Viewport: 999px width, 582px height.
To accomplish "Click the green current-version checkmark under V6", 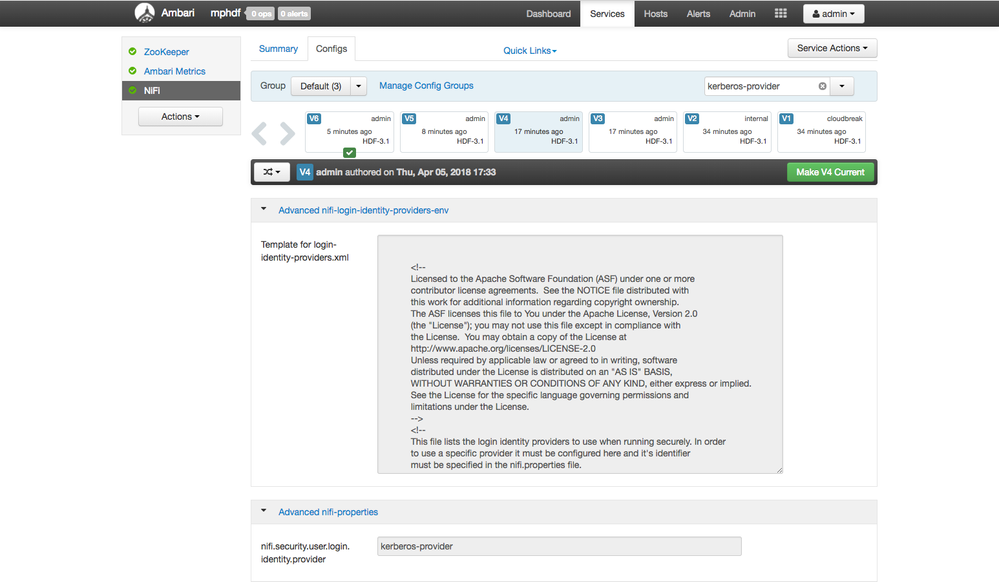I will point(349,152).
